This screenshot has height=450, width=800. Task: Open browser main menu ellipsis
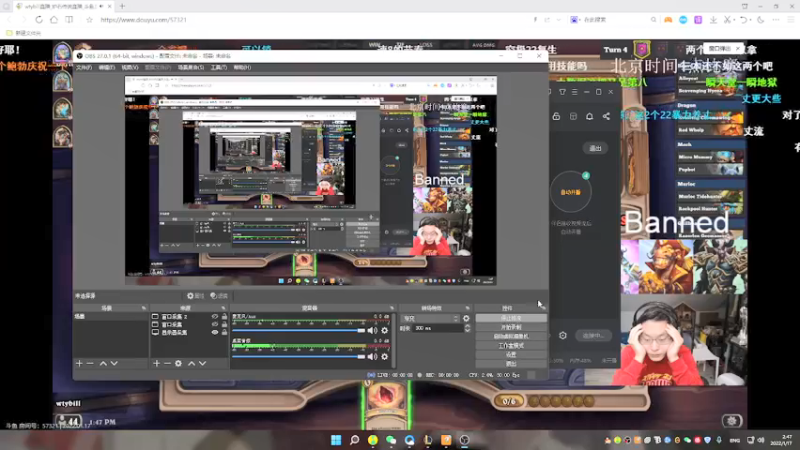point(776,19)
